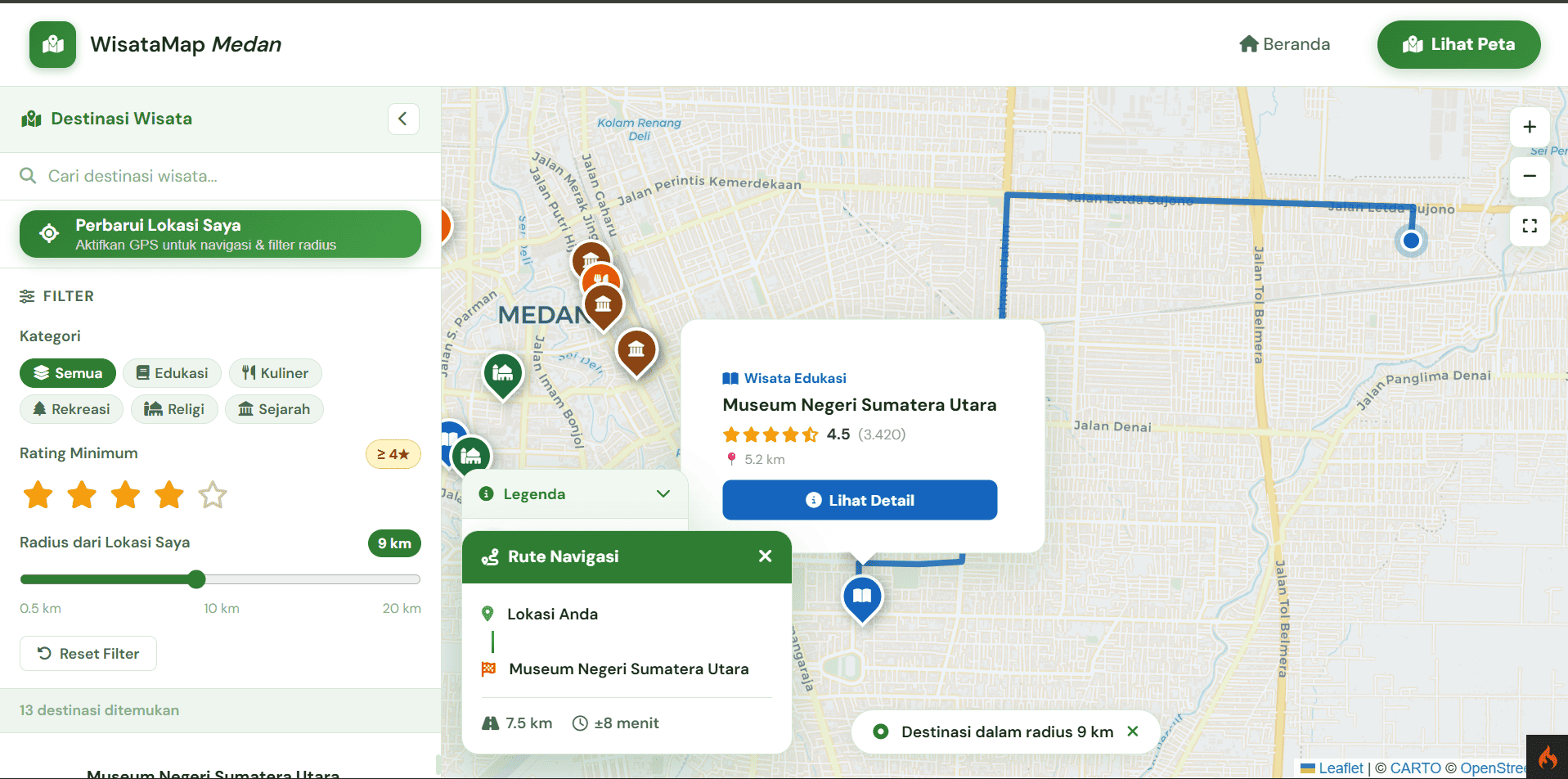The width and height of the screenshot is (1568, 779).
Task: Toggle fullscreen map view
Action: click(1530, 226)
